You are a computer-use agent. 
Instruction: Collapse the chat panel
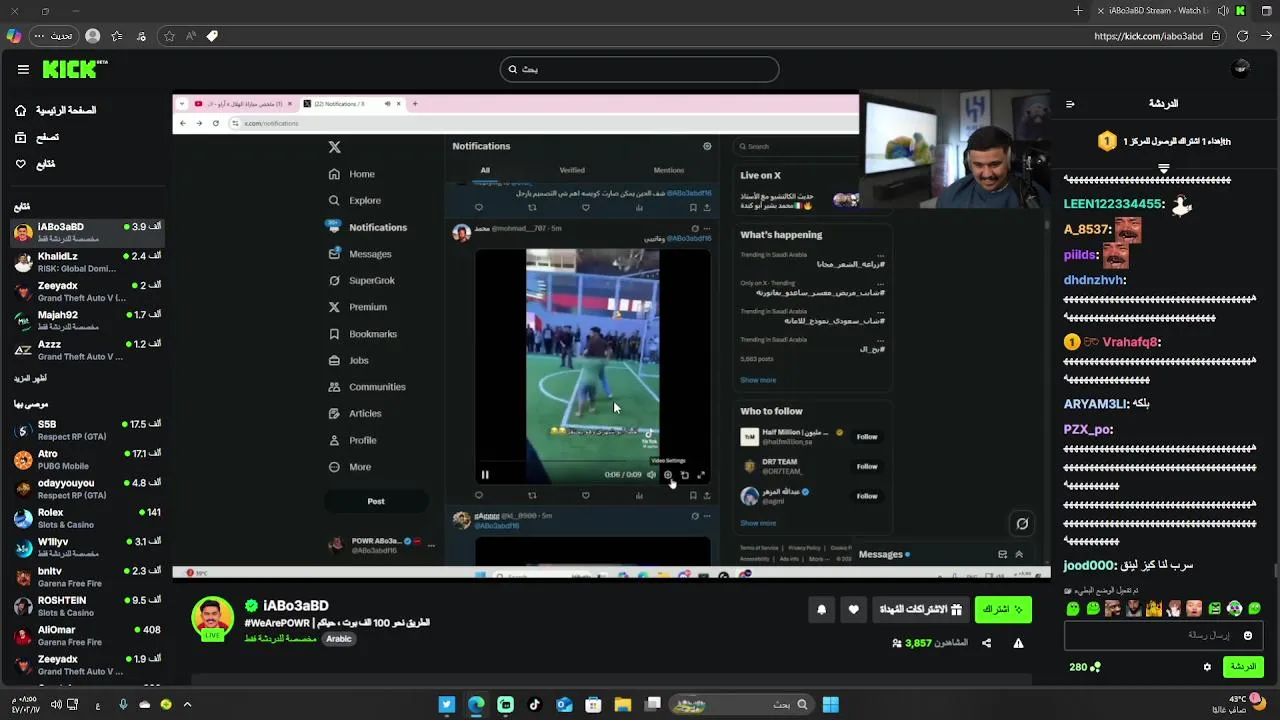point(1070,104)
